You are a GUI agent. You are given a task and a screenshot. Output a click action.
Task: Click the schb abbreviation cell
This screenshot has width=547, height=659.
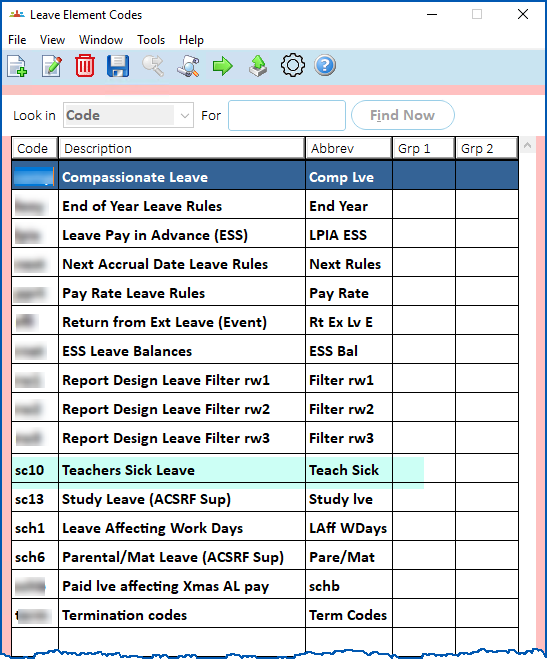pyautogui.click(x=349, y=585)
